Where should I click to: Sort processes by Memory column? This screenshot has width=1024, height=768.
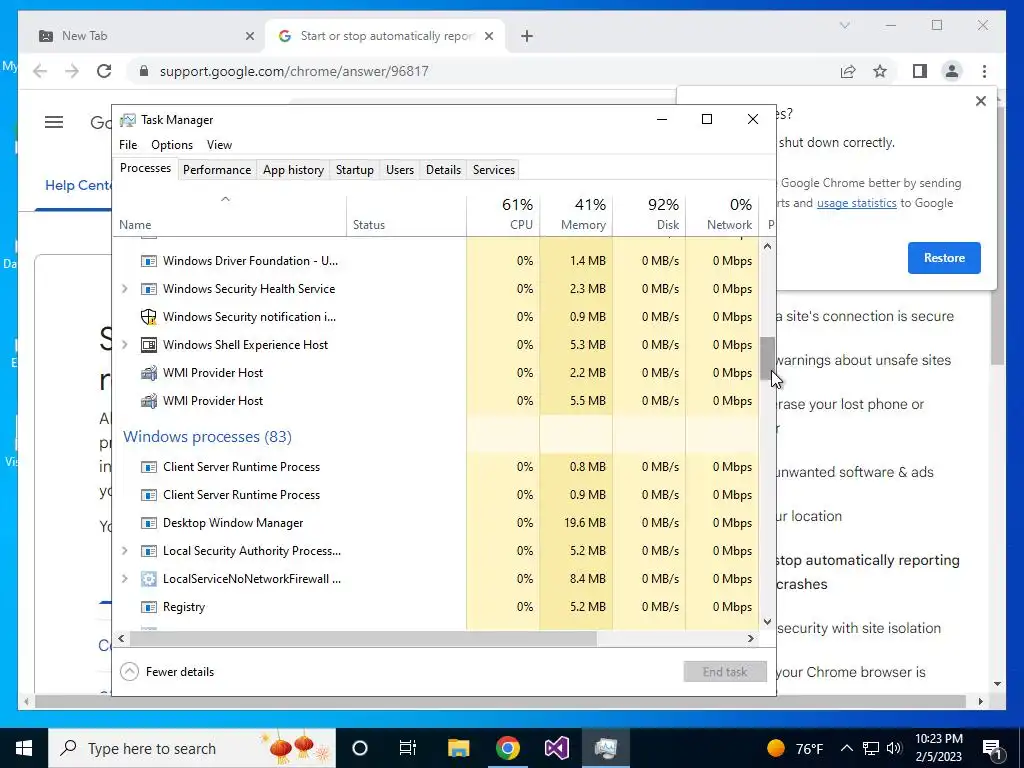(x=577, y=214)
